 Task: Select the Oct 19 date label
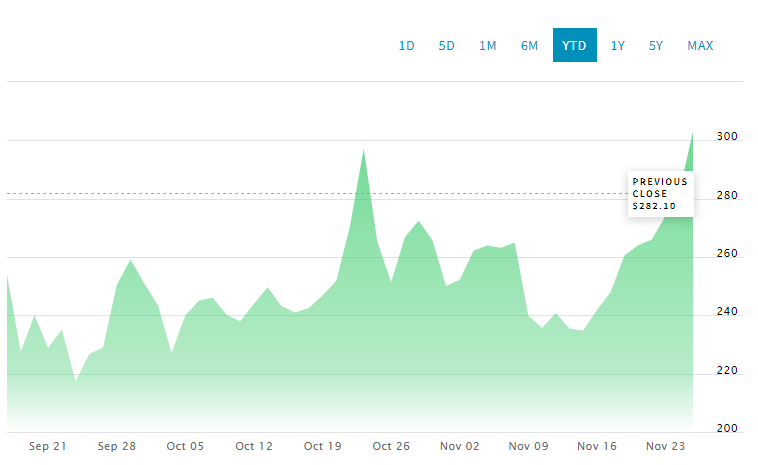click(323, 446)
